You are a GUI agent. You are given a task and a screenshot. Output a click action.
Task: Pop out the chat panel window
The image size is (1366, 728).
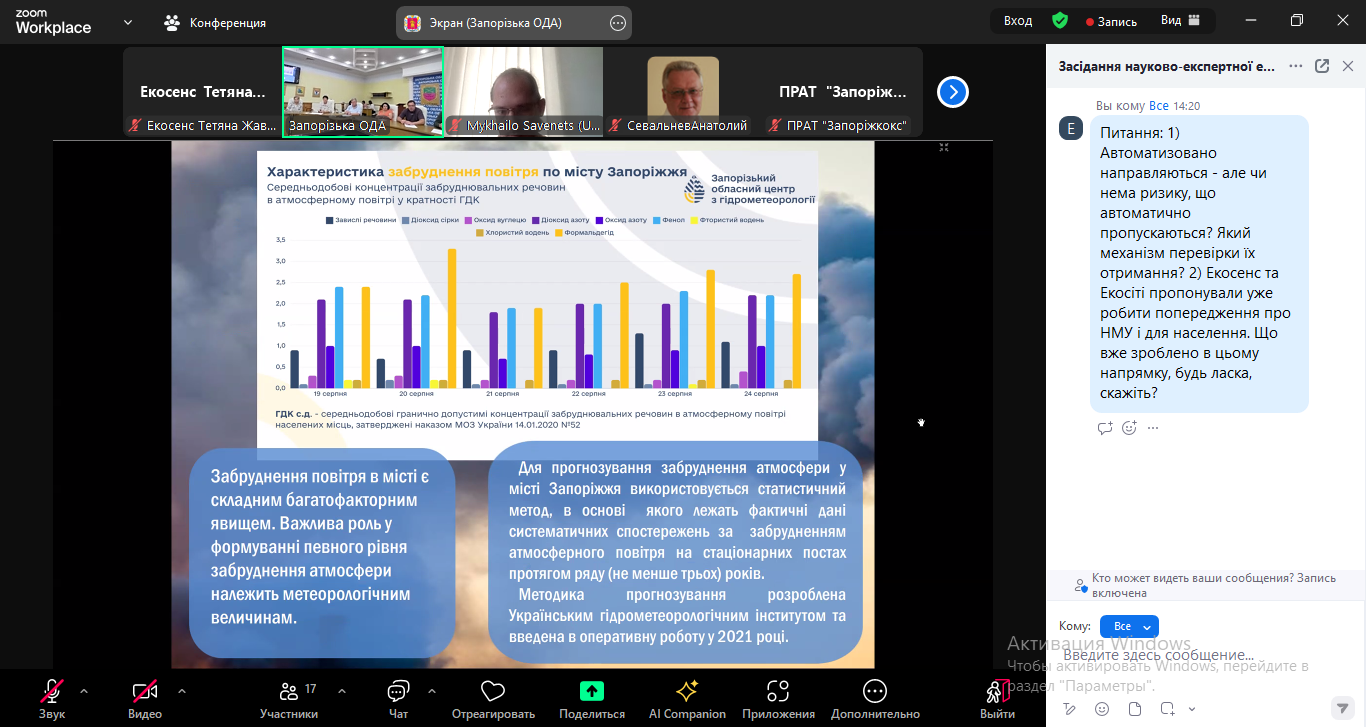tap(1322, 66)
